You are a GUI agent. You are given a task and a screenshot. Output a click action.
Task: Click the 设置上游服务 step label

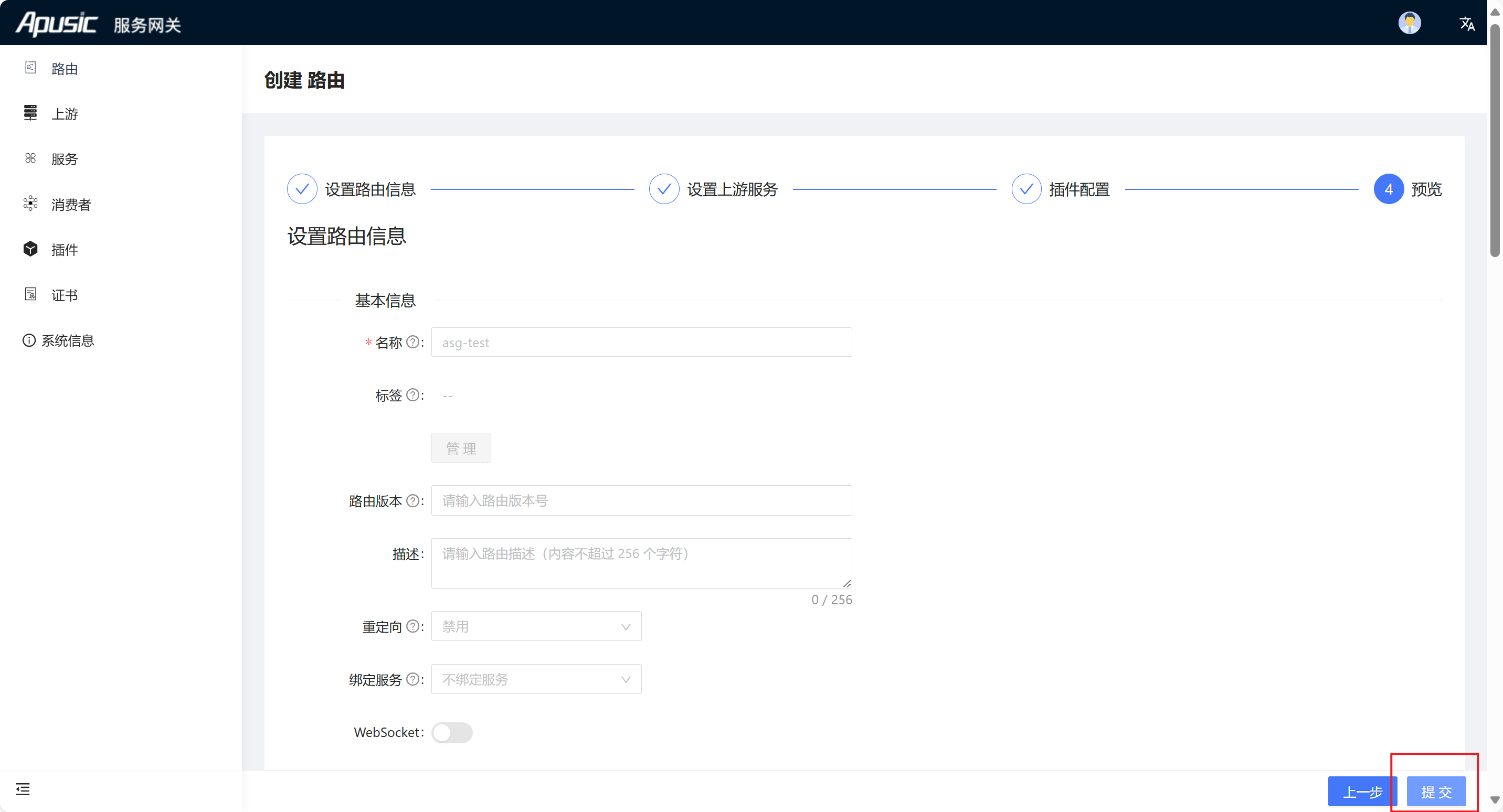pos(732,189)
